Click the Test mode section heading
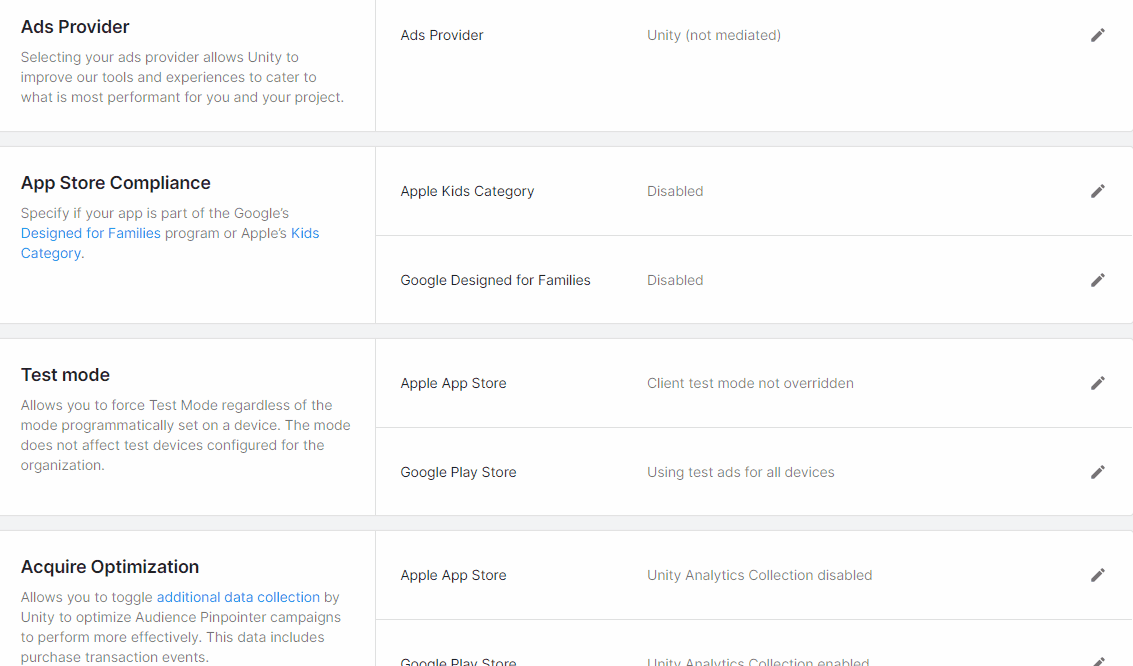Image resolution: width=1133 pixels, height=666 pixels. (65, 375)
